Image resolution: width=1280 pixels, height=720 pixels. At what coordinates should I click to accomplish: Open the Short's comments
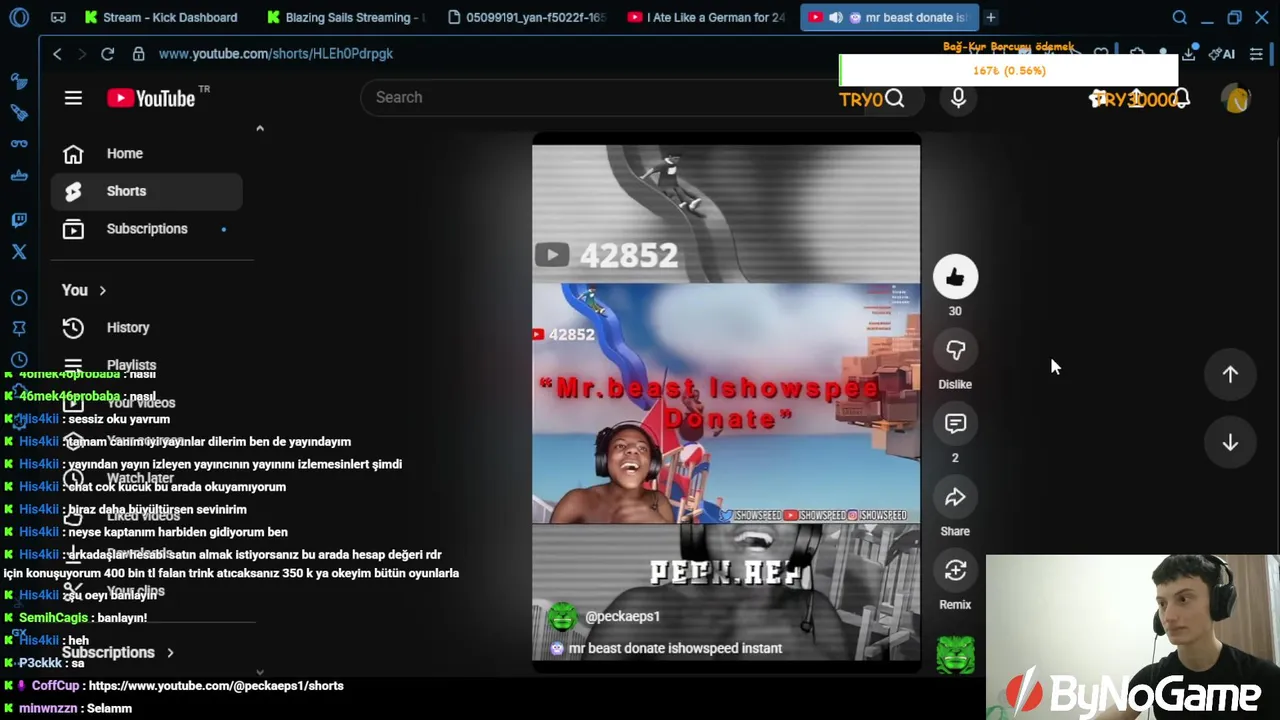(x=955, y=424)
